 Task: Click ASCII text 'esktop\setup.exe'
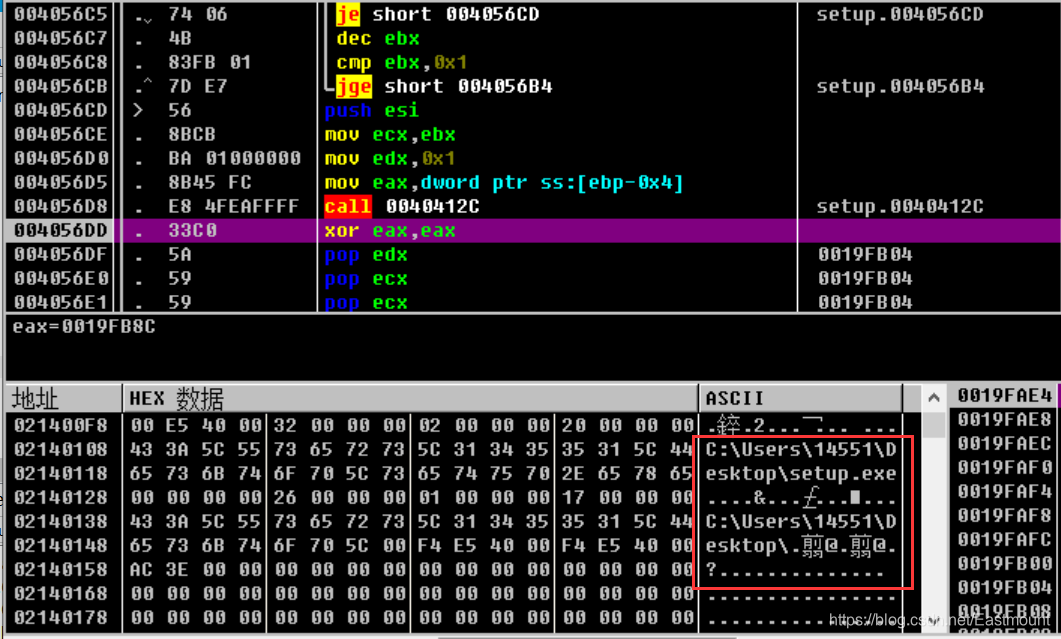tap(800, 474)
